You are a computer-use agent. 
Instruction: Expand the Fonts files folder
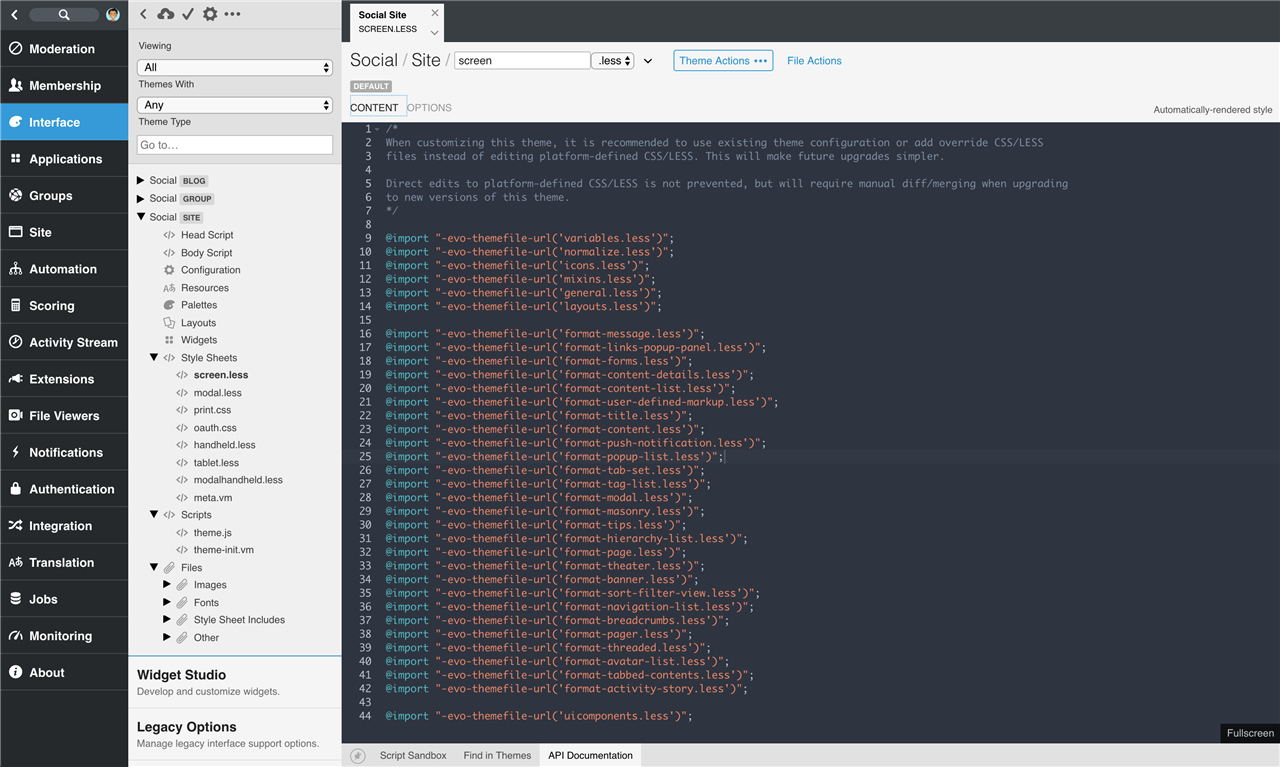click(x=167, y=602)
